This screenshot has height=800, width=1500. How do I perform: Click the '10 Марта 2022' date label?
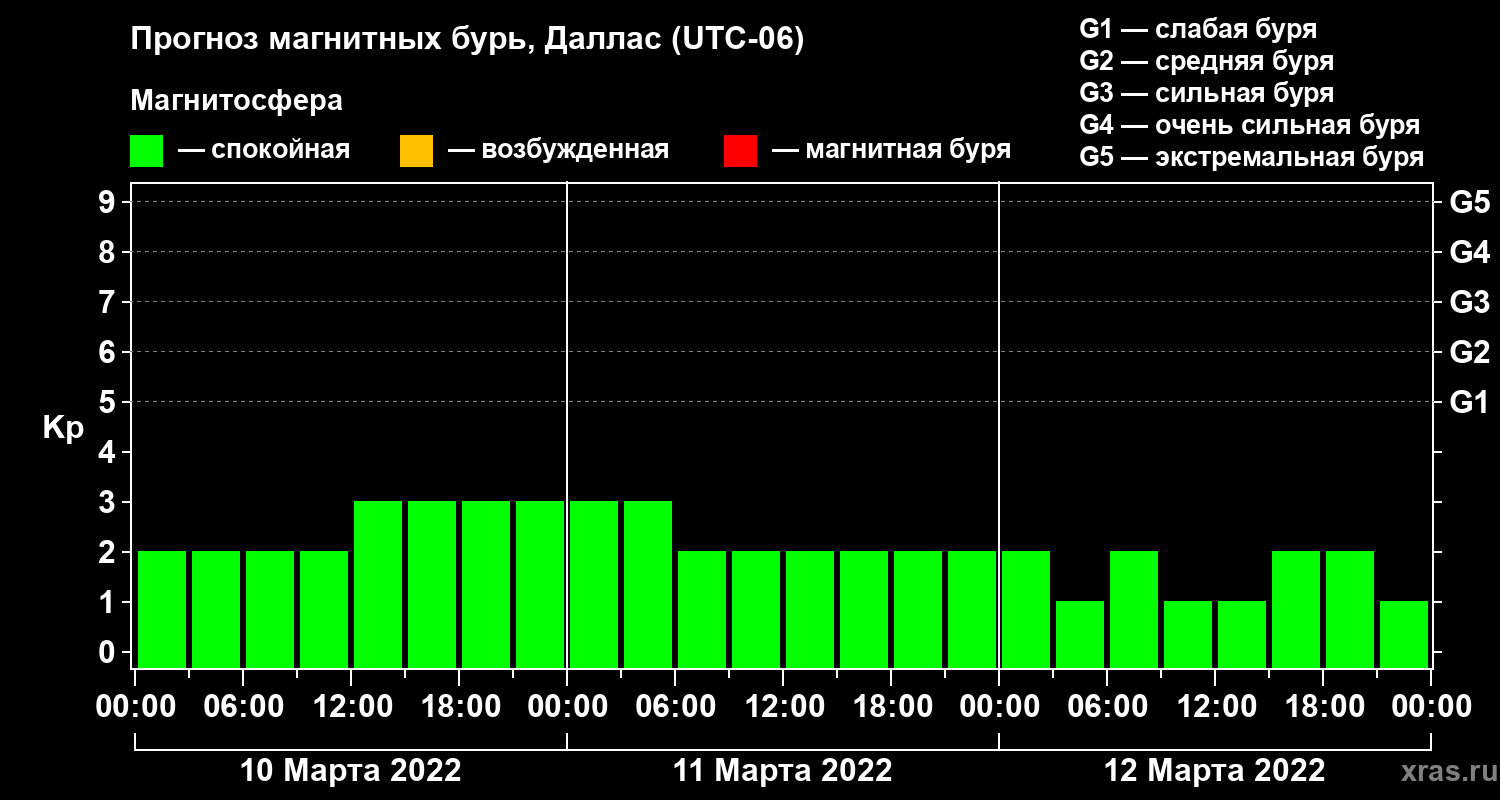tap(351, 771)
